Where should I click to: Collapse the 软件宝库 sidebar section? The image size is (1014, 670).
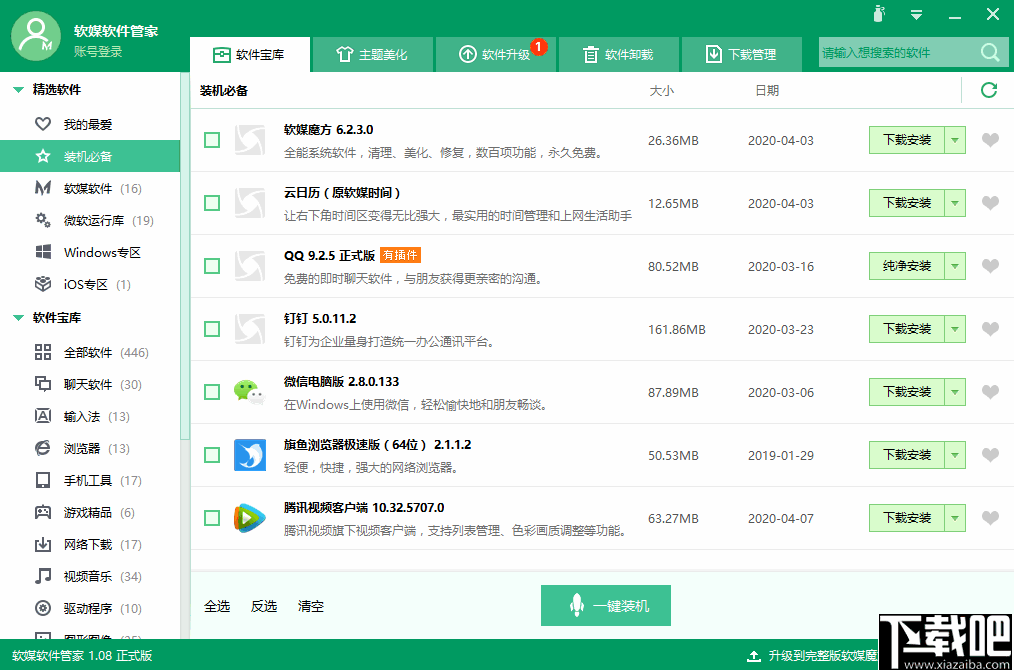tap(18, 318)
